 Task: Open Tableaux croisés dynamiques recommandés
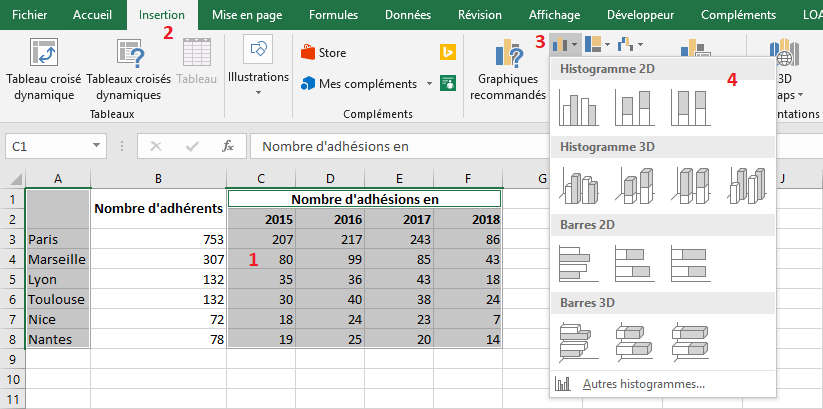[x=129, y=69]
